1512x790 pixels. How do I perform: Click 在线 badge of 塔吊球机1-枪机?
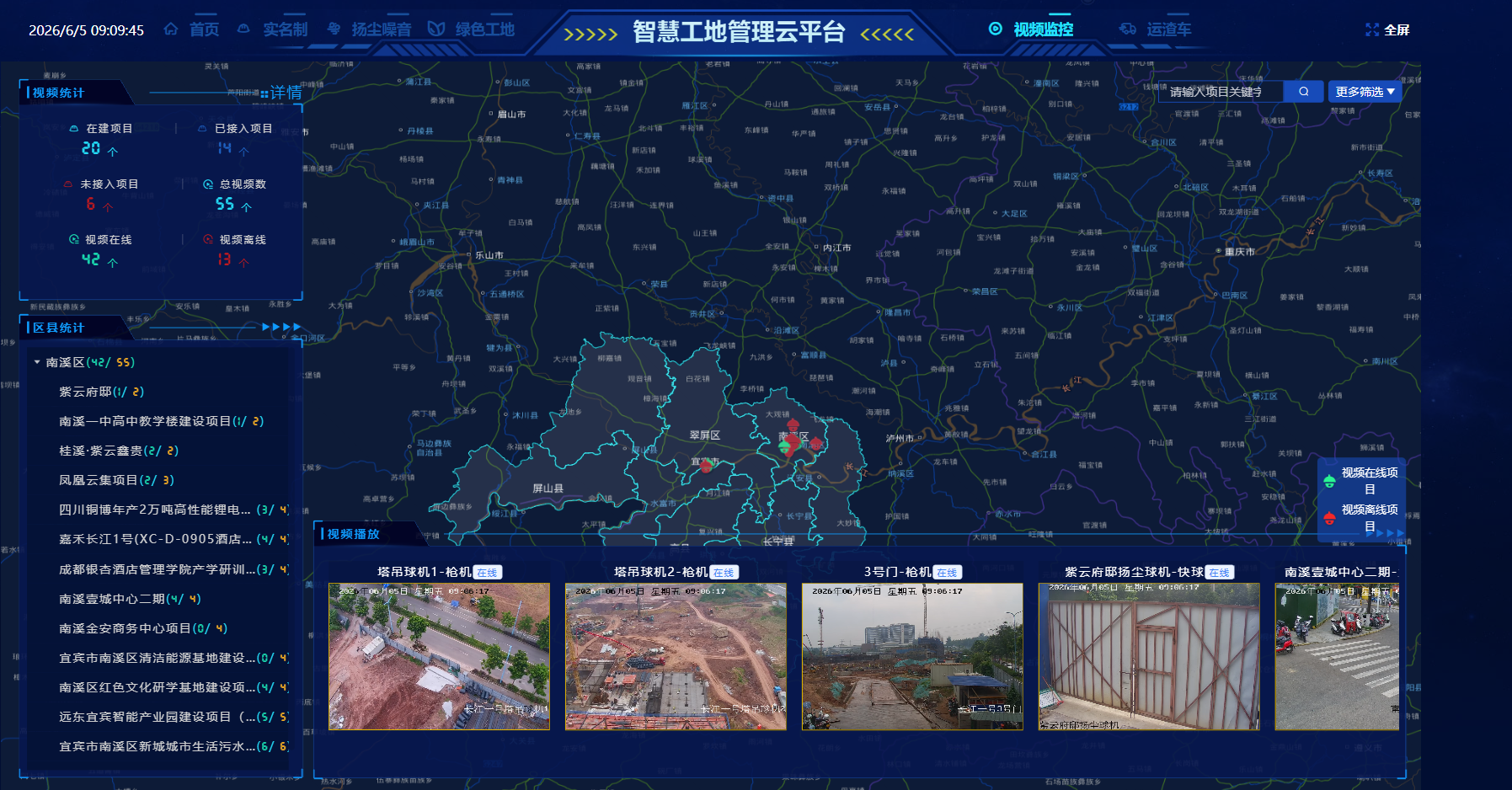click(487, 573)
